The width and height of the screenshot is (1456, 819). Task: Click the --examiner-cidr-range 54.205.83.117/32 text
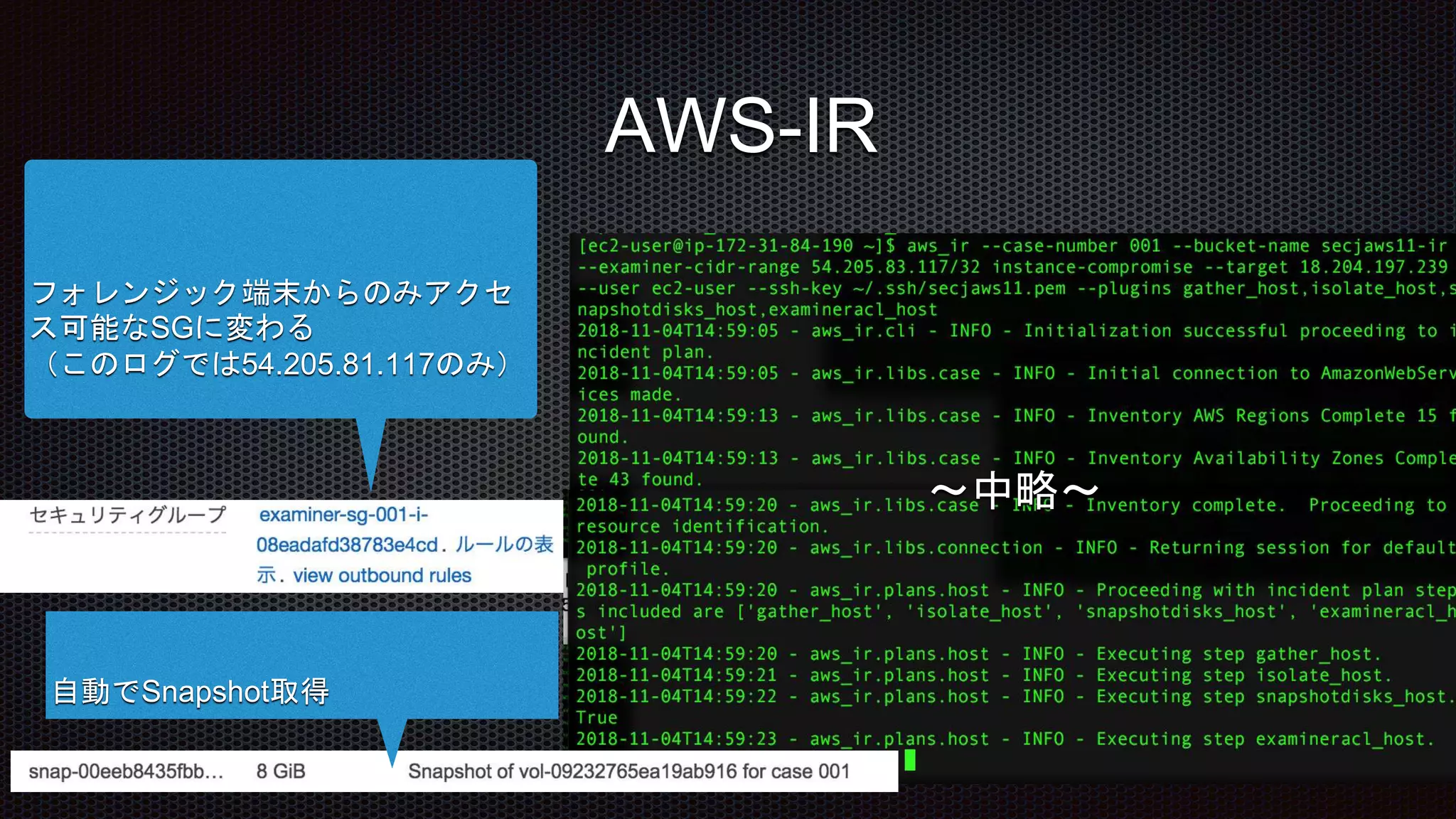click(778, 267)
